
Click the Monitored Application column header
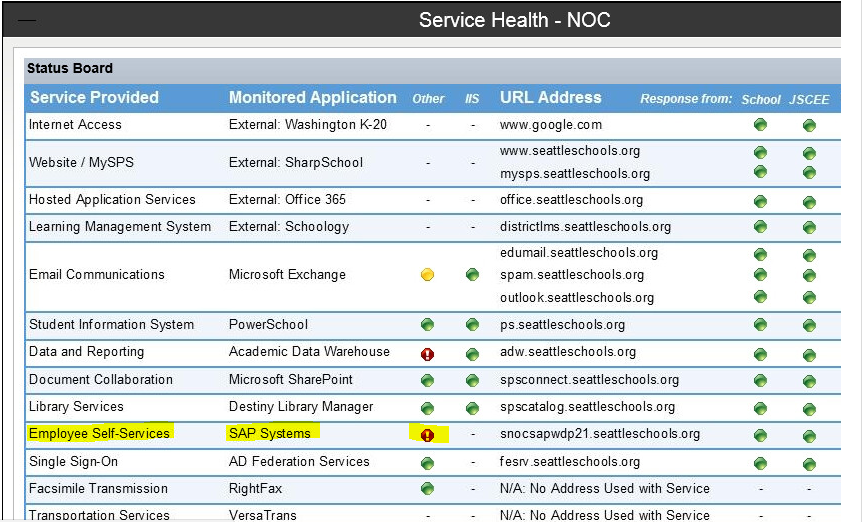pos(313,97)
